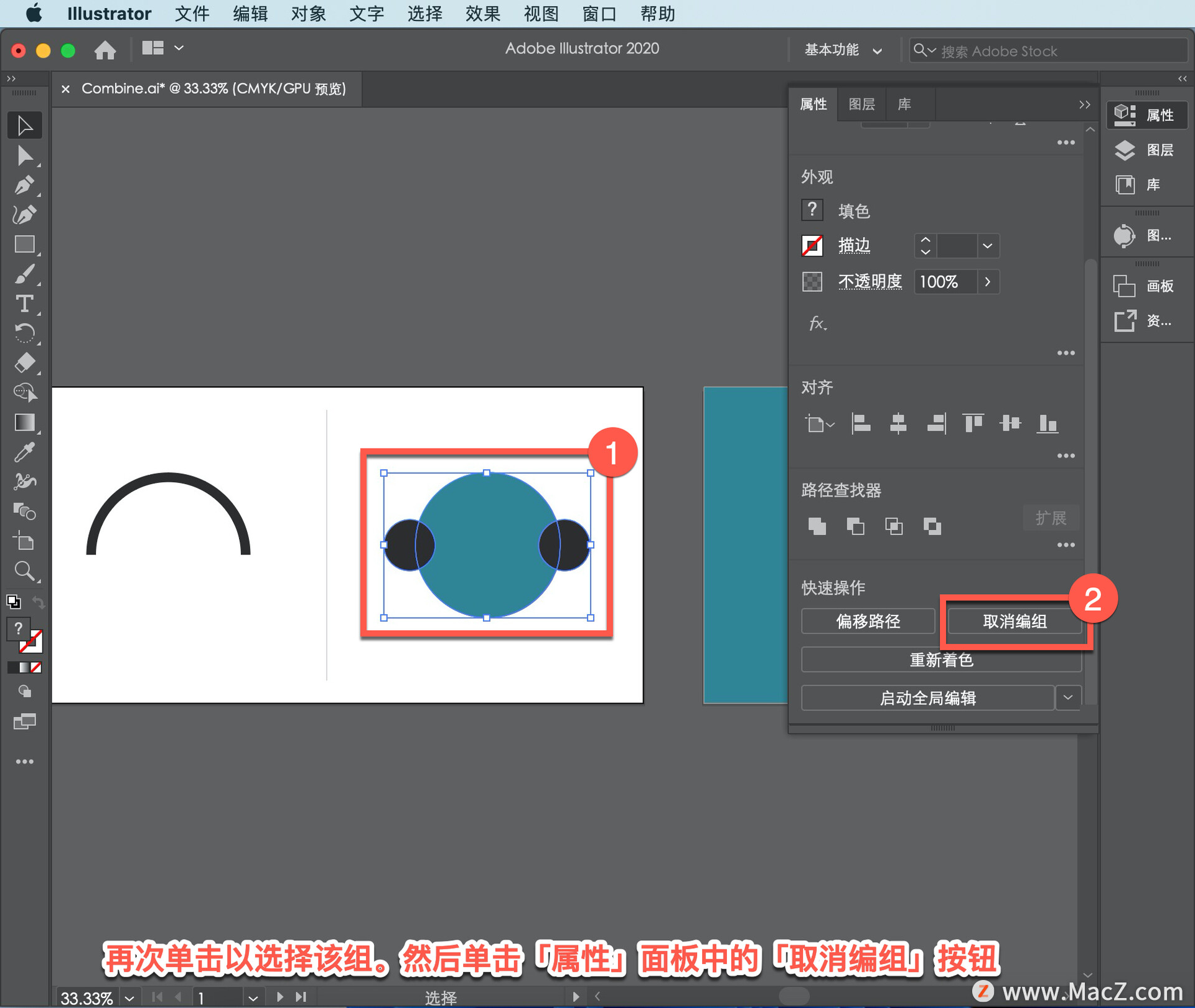Click the 填色 fill color swatch

[x=812, y=210]
